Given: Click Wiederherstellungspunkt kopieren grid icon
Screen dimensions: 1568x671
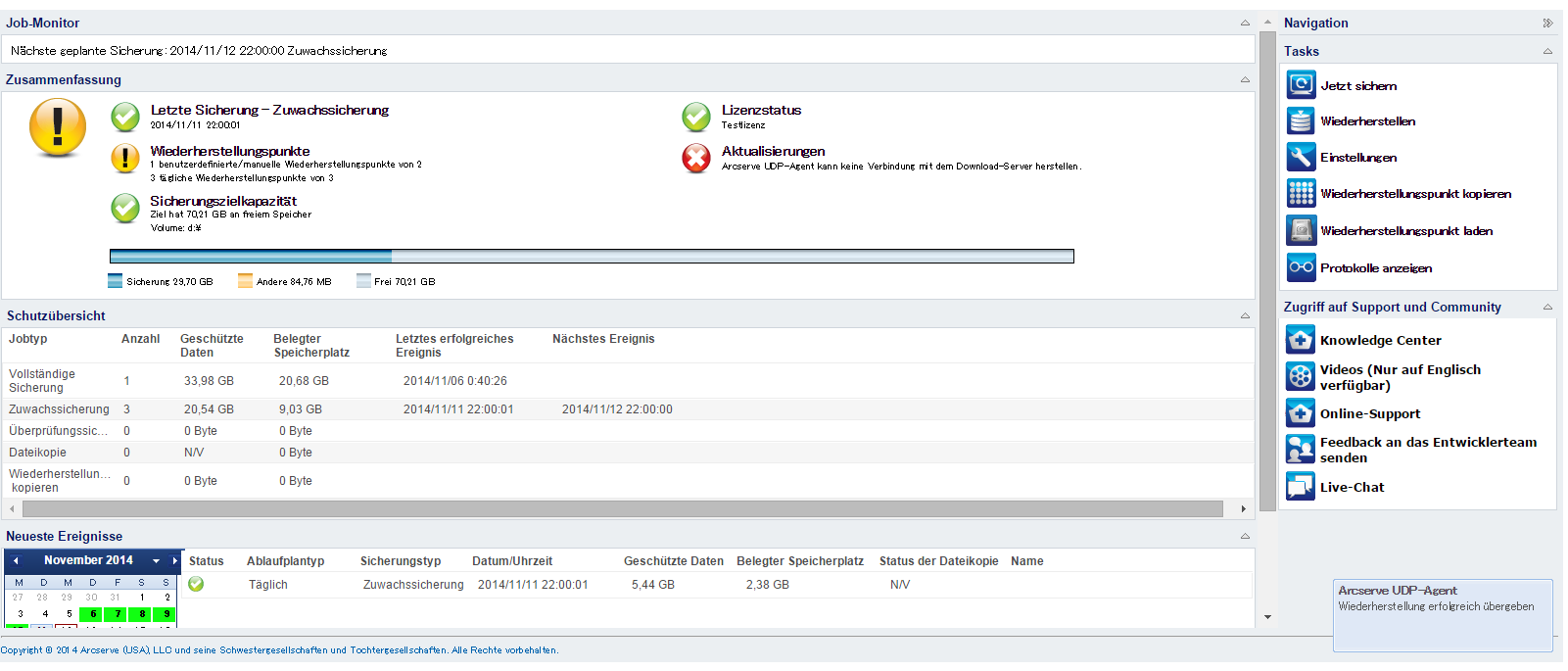Looking at the screenshot, I should (1301, 193).
